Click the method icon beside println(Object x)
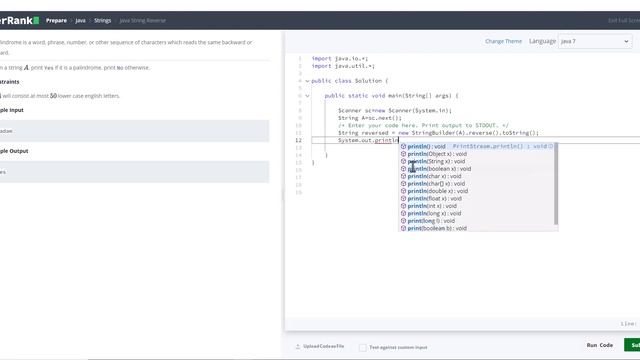This screenshot has height=360, width=640. tap(403, 154)
